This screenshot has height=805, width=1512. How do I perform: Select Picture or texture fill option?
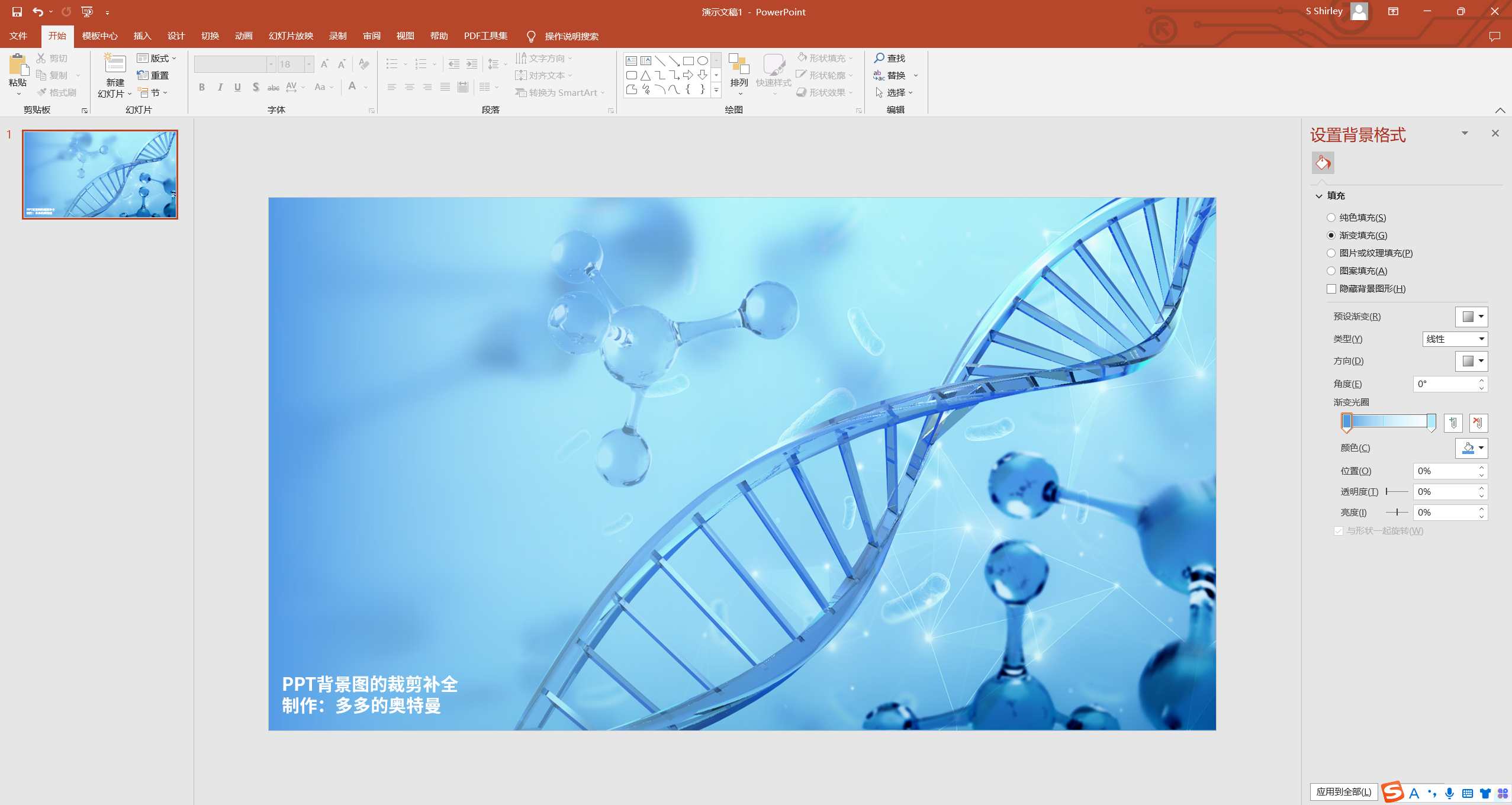click(1331, 253)
